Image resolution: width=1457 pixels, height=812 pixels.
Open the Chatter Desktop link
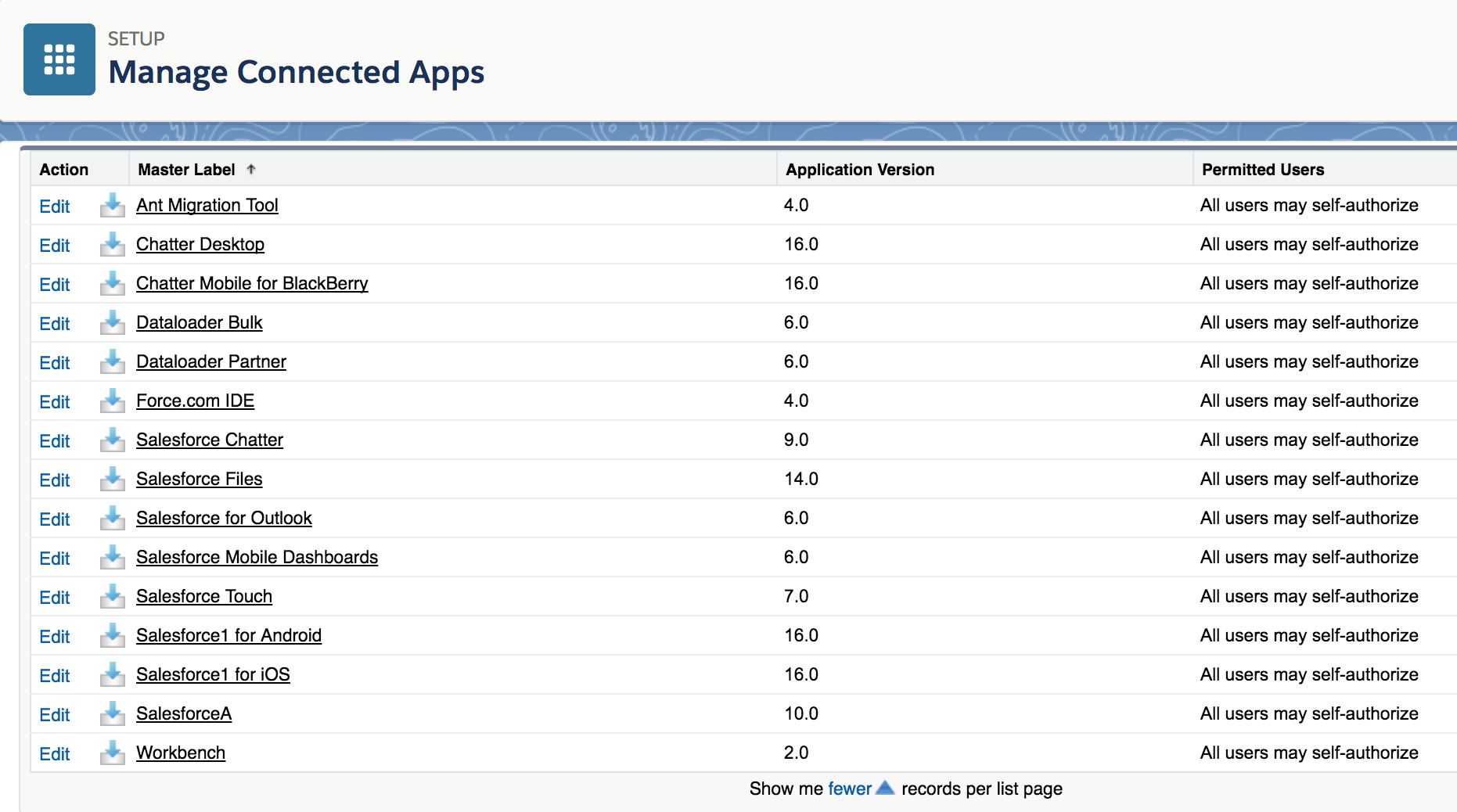coord(200,244)
